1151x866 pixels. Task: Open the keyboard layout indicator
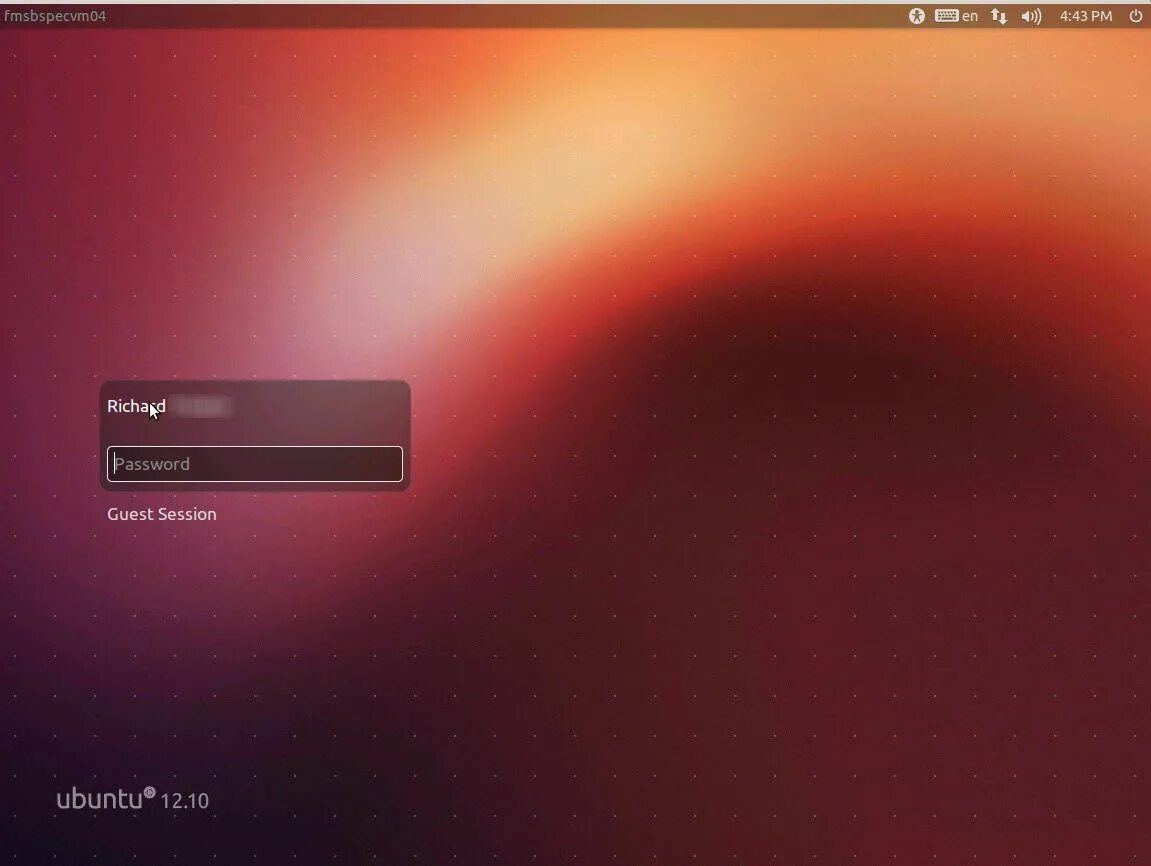coord(956,16)
